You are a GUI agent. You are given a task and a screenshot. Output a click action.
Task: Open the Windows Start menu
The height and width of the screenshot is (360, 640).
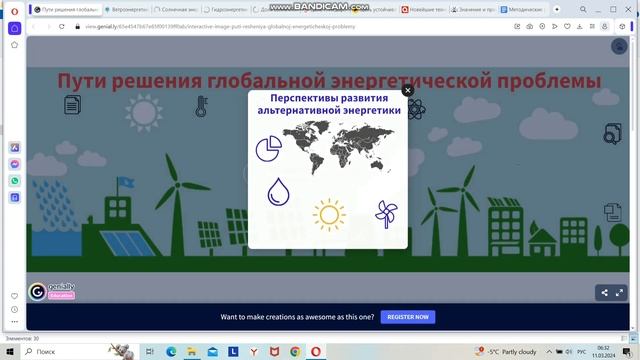[10, 351]
